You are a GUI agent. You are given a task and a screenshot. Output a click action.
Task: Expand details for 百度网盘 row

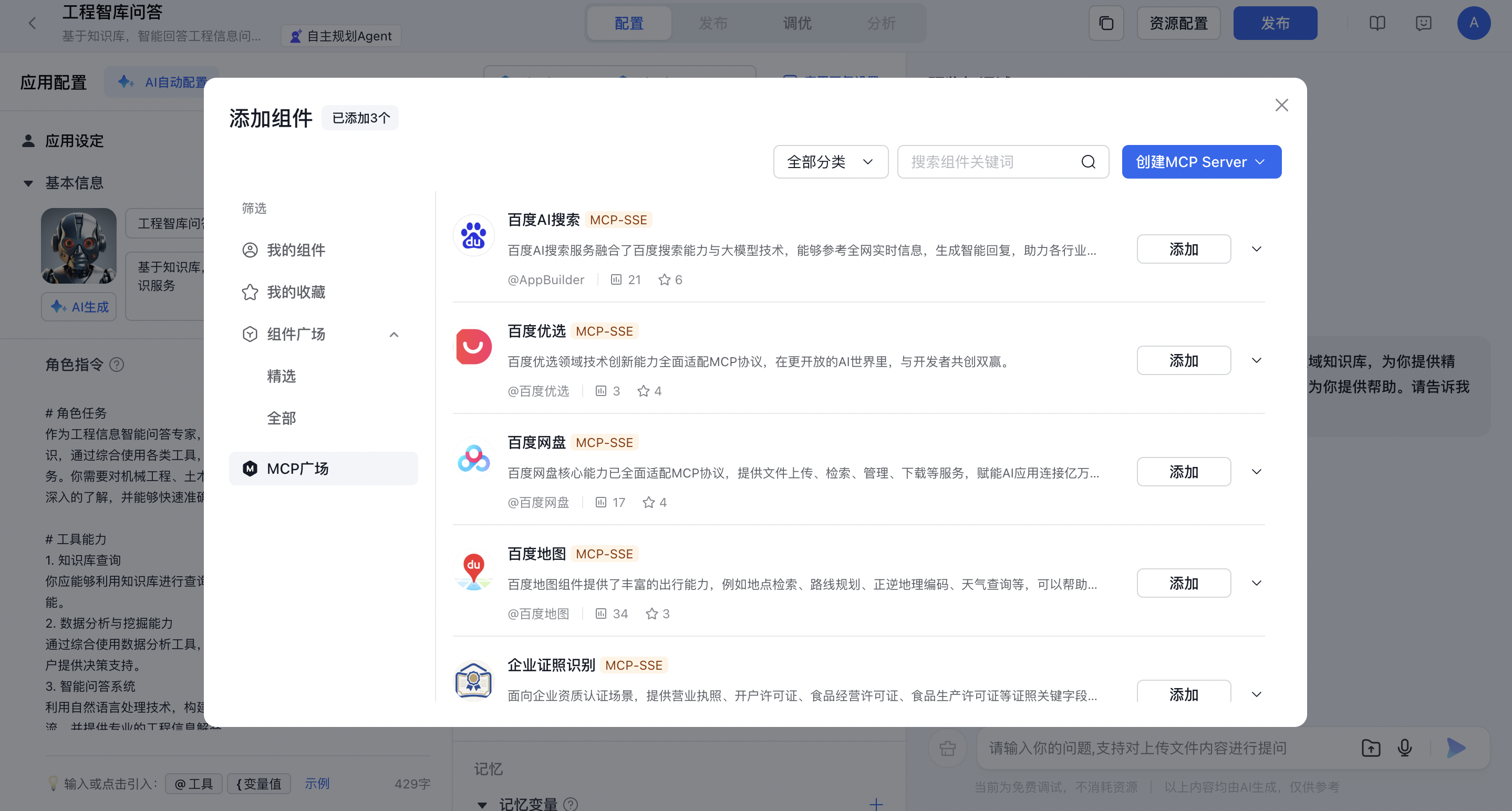tap(1256, 472)
